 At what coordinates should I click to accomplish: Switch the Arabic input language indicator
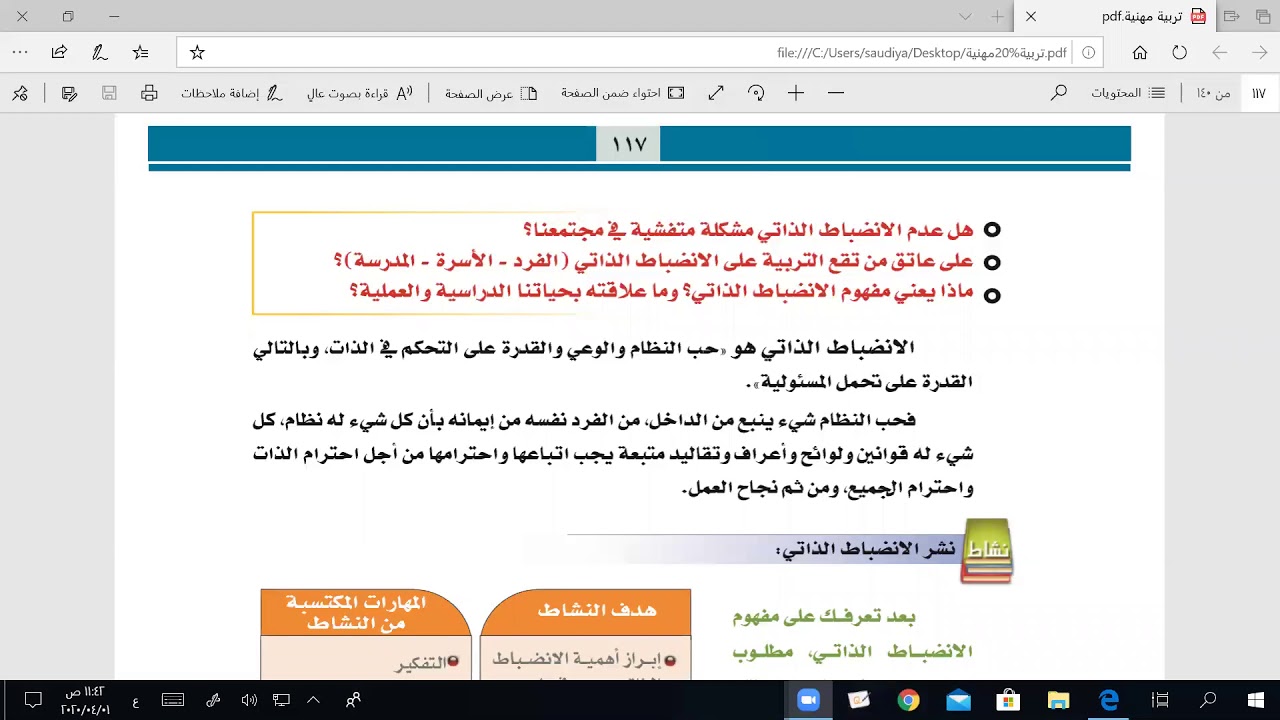(135, 701)
